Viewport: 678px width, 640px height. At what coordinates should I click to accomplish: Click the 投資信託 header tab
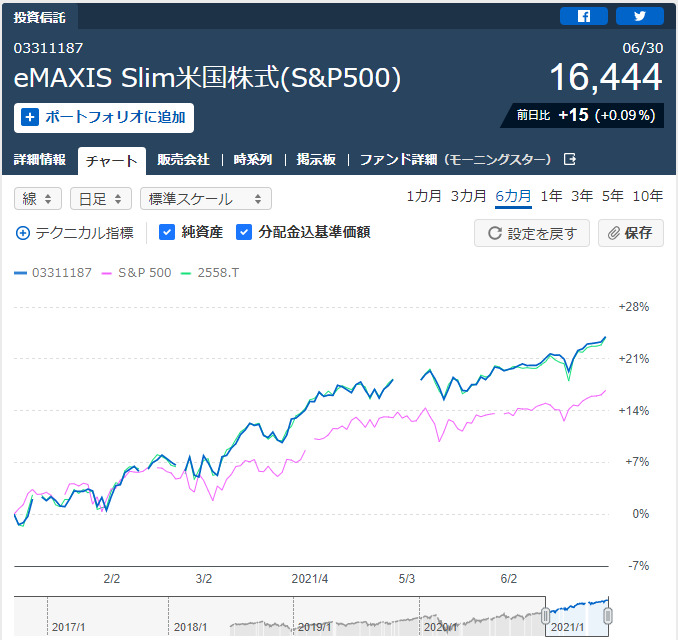point(39,17)
